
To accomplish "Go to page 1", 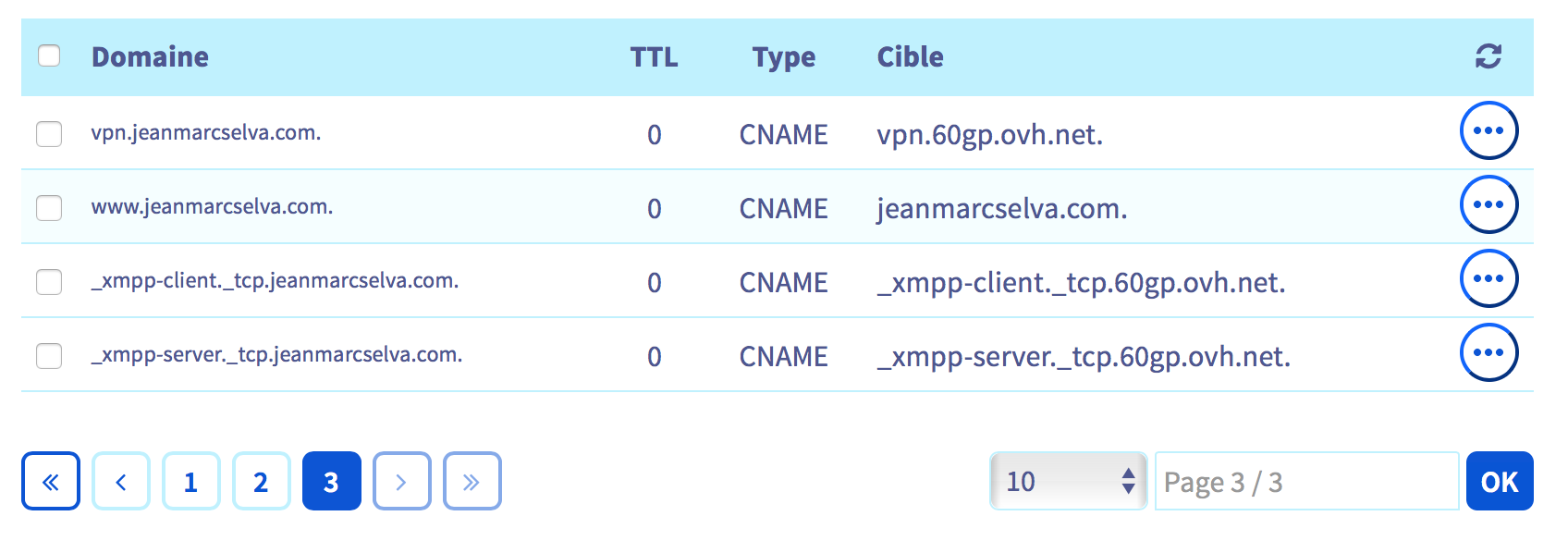I will tap(191, 481).
